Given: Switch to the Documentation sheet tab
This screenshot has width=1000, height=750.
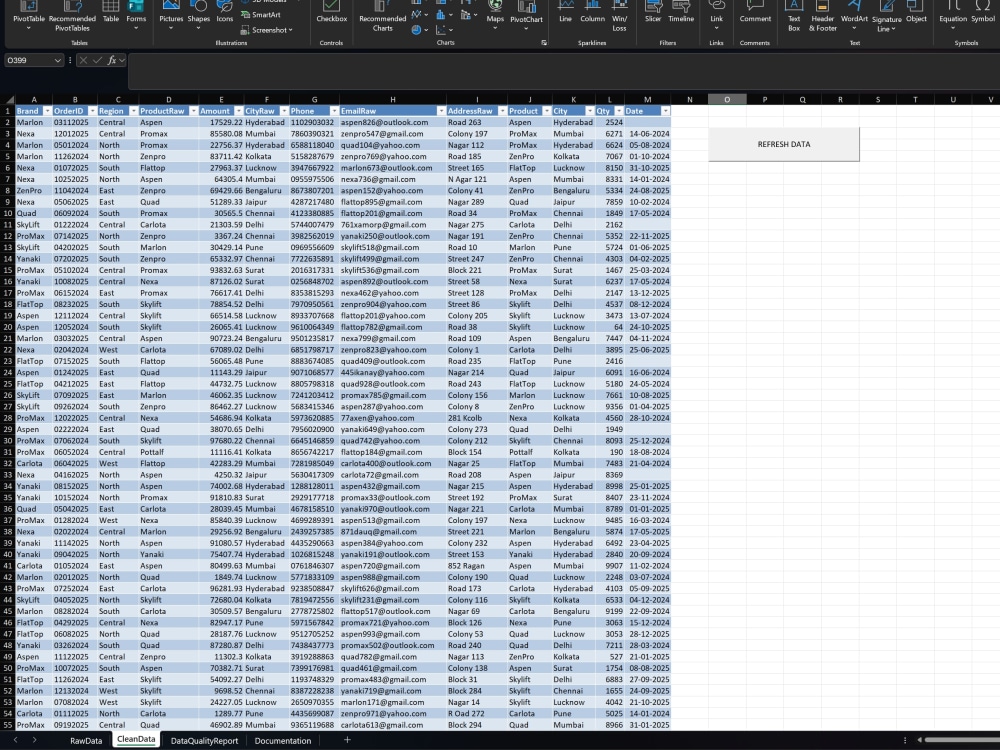Looking at the screenshot, I should (x=283, y=740).
